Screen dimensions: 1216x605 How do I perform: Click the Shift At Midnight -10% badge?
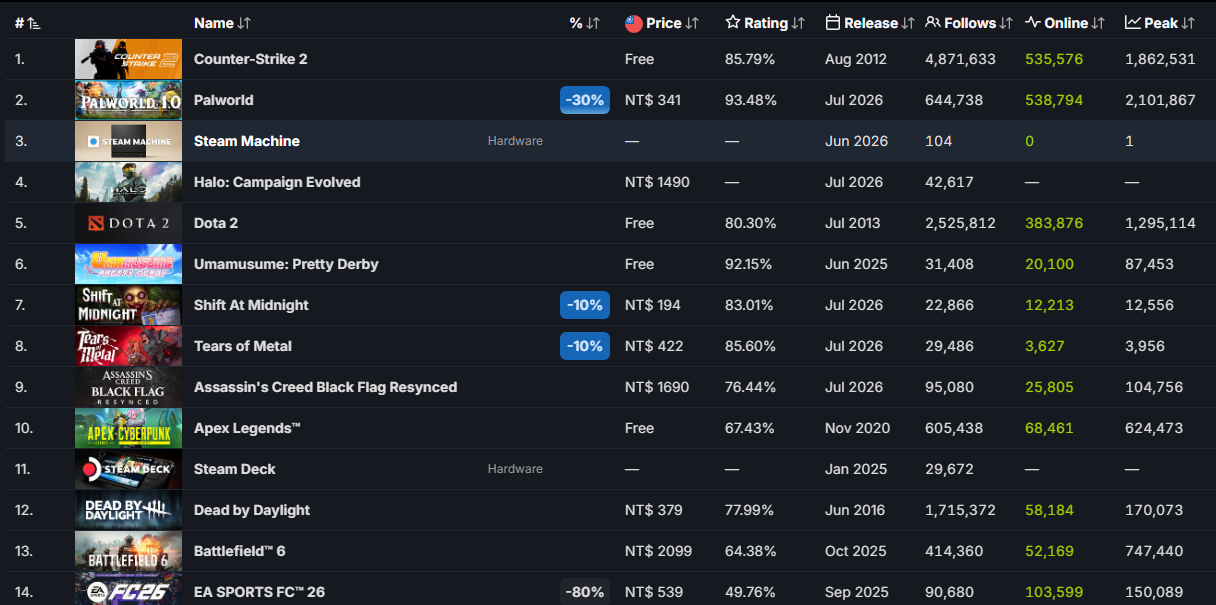click(x=585, y=305)
